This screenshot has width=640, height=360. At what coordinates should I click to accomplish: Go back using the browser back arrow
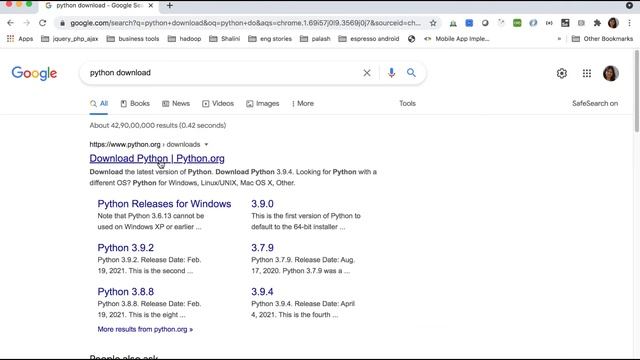tap(11, 23)
